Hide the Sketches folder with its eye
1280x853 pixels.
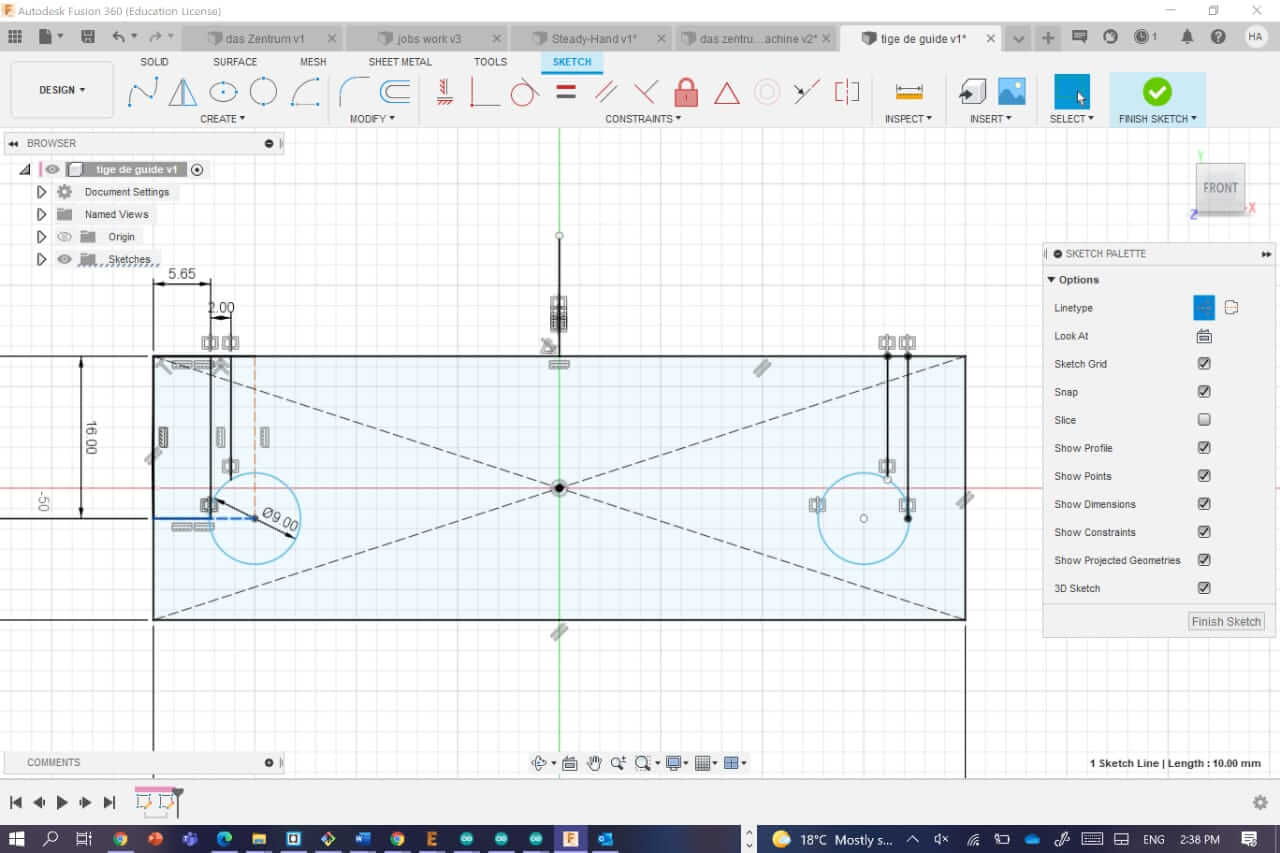coord(65,260)
